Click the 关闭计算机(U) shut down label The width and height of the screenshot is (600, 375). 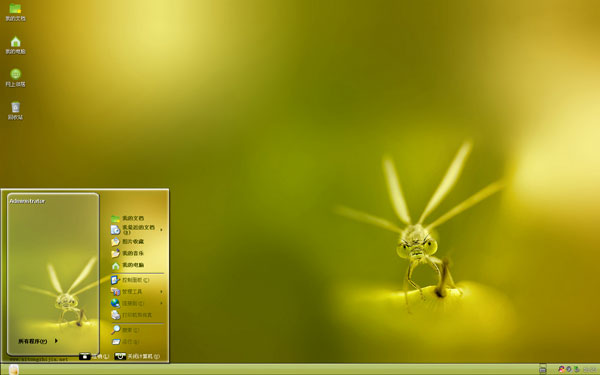point(143,357)
